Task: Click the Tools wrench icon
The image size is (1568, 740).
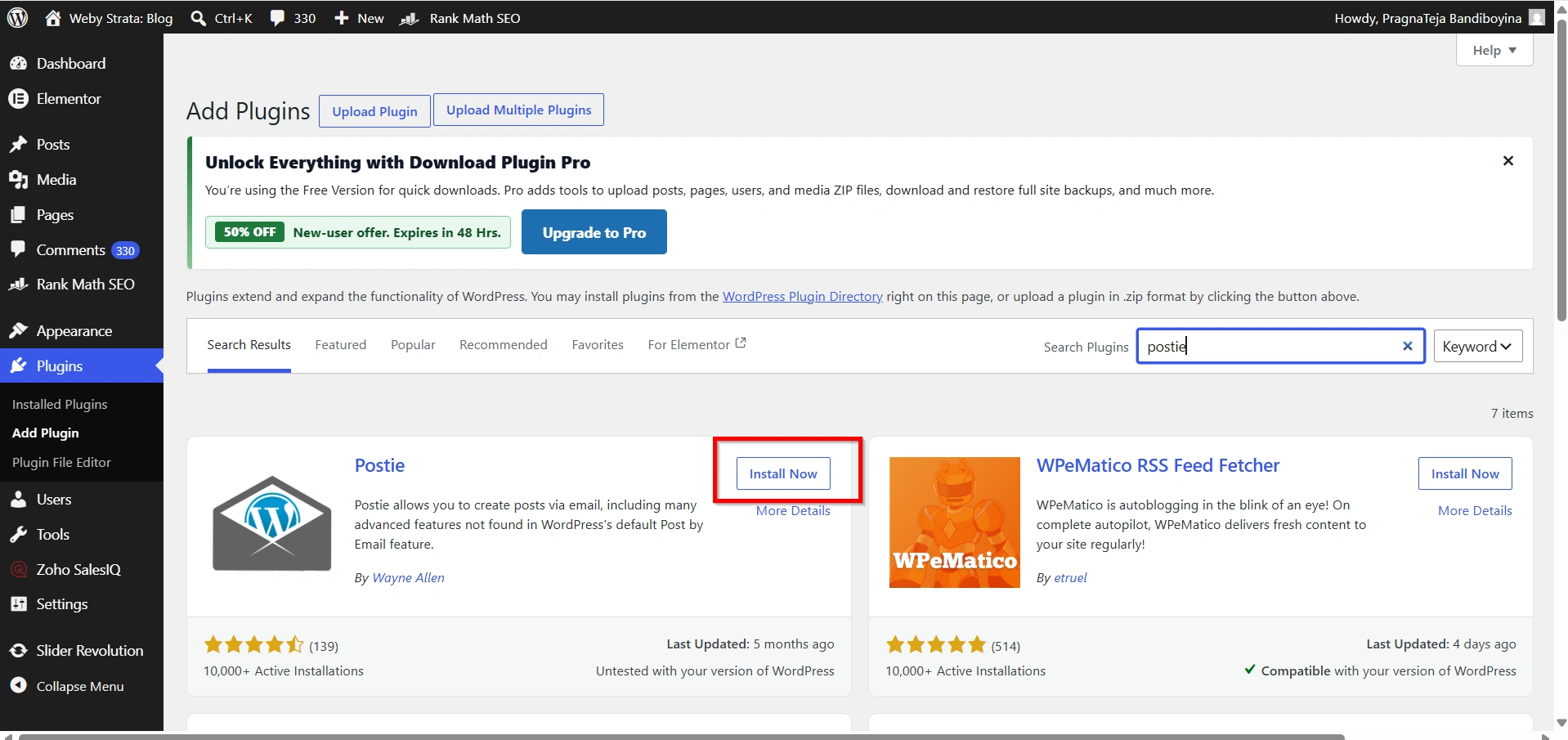Action: pos(18,534)
